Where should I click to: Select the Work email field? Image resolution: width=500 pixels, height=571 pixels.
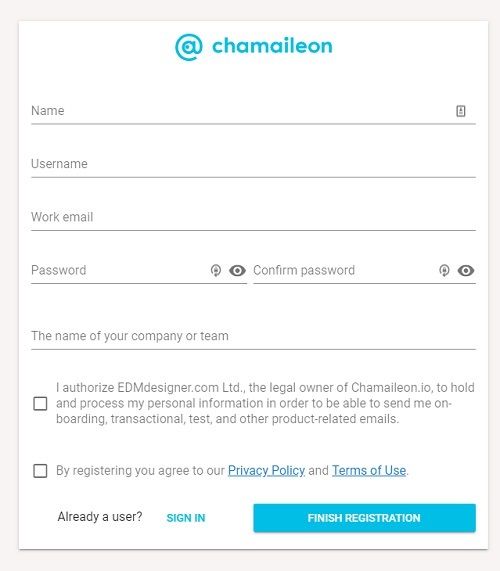point(253,217)
